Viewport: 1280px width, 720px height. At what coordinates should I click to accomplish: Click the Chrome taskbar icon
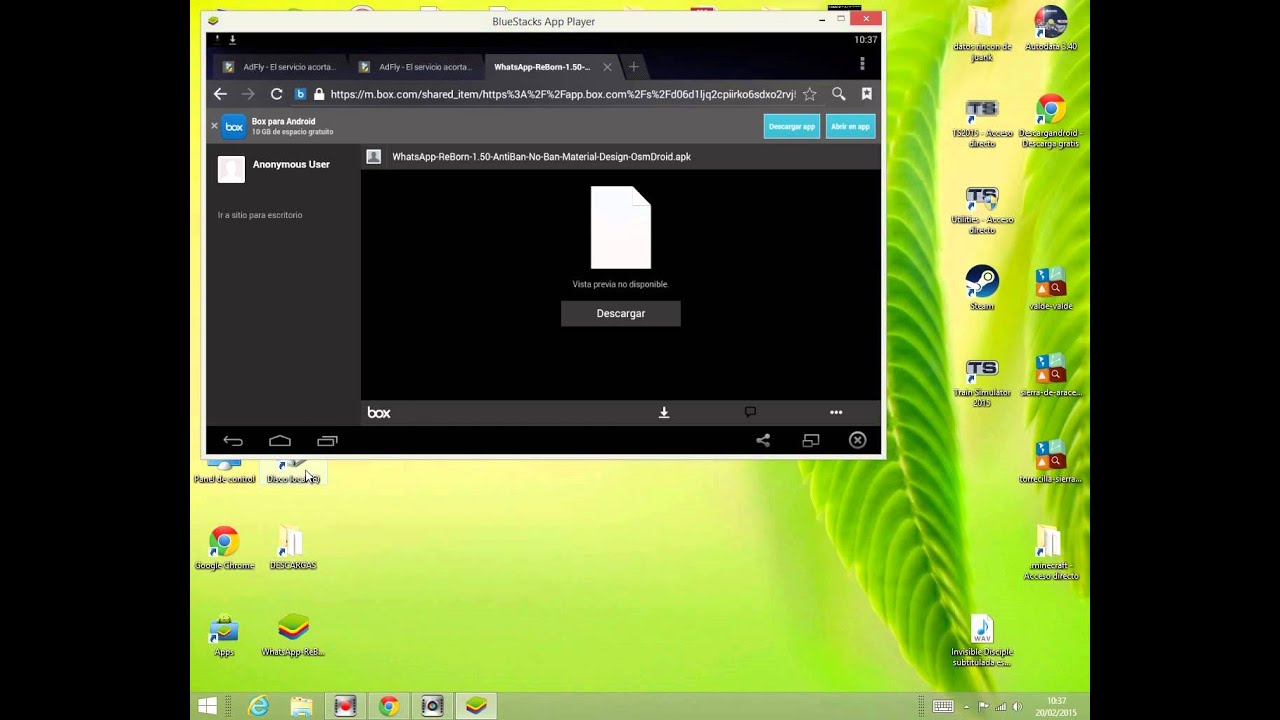(x=389, y=706)
